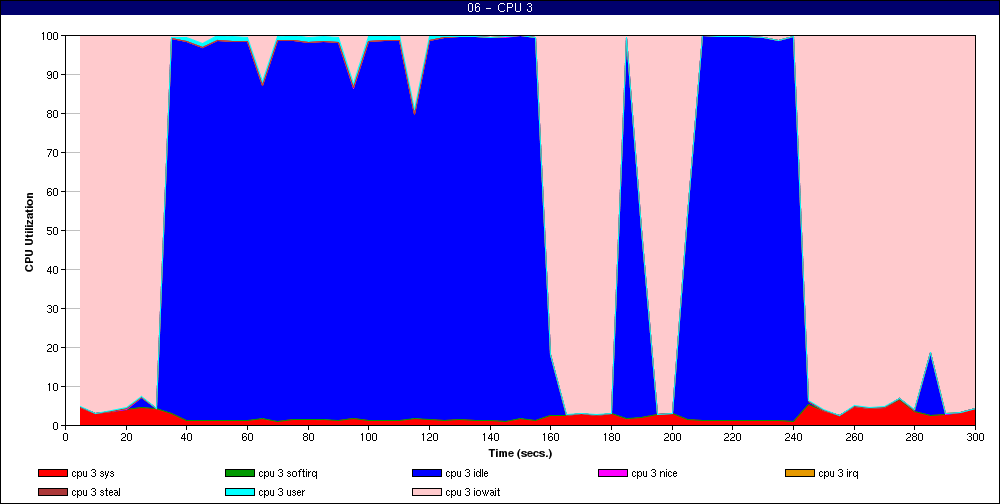Click the green cpu 3 softirq legend swatch

239,473
